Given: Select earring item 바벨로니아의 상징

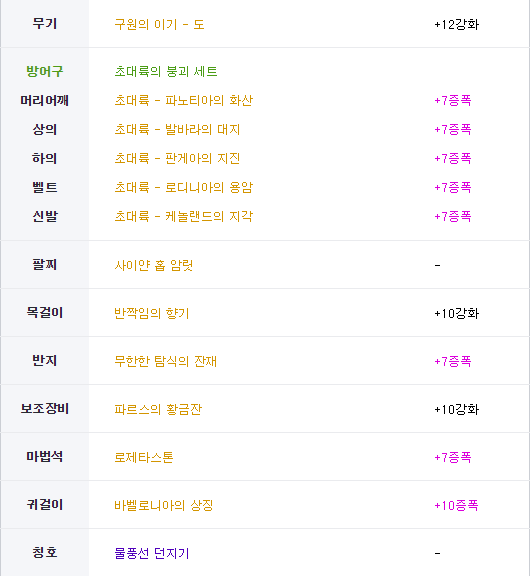Looking at the screenshot, I should [163, 505].
